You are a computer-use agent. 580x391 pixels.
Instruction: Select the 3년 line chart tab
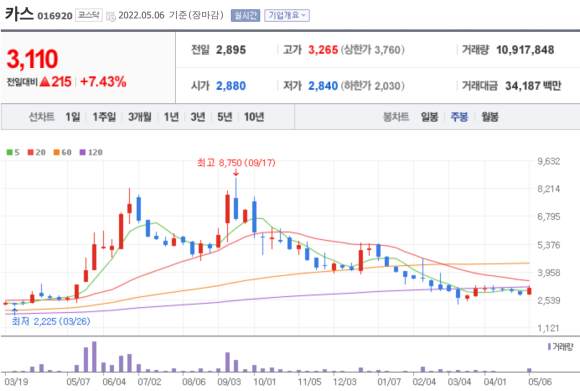click(198, 117)
